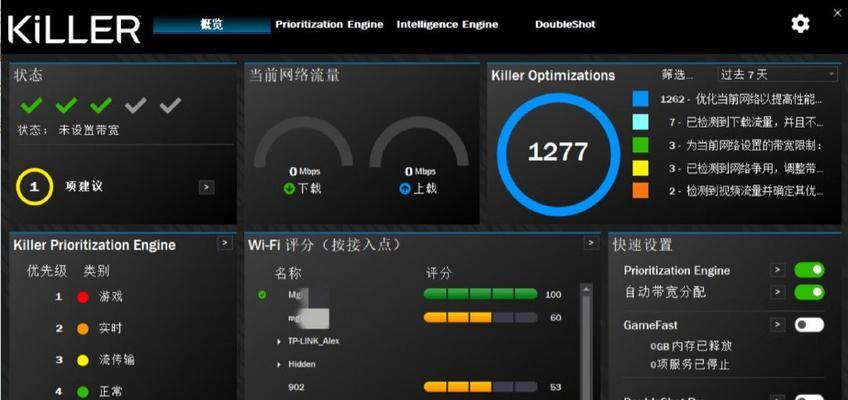Click the second green status checkmark
Viewport: 848px width, 400px height.
pyautogui.click(x=66, y=105)
